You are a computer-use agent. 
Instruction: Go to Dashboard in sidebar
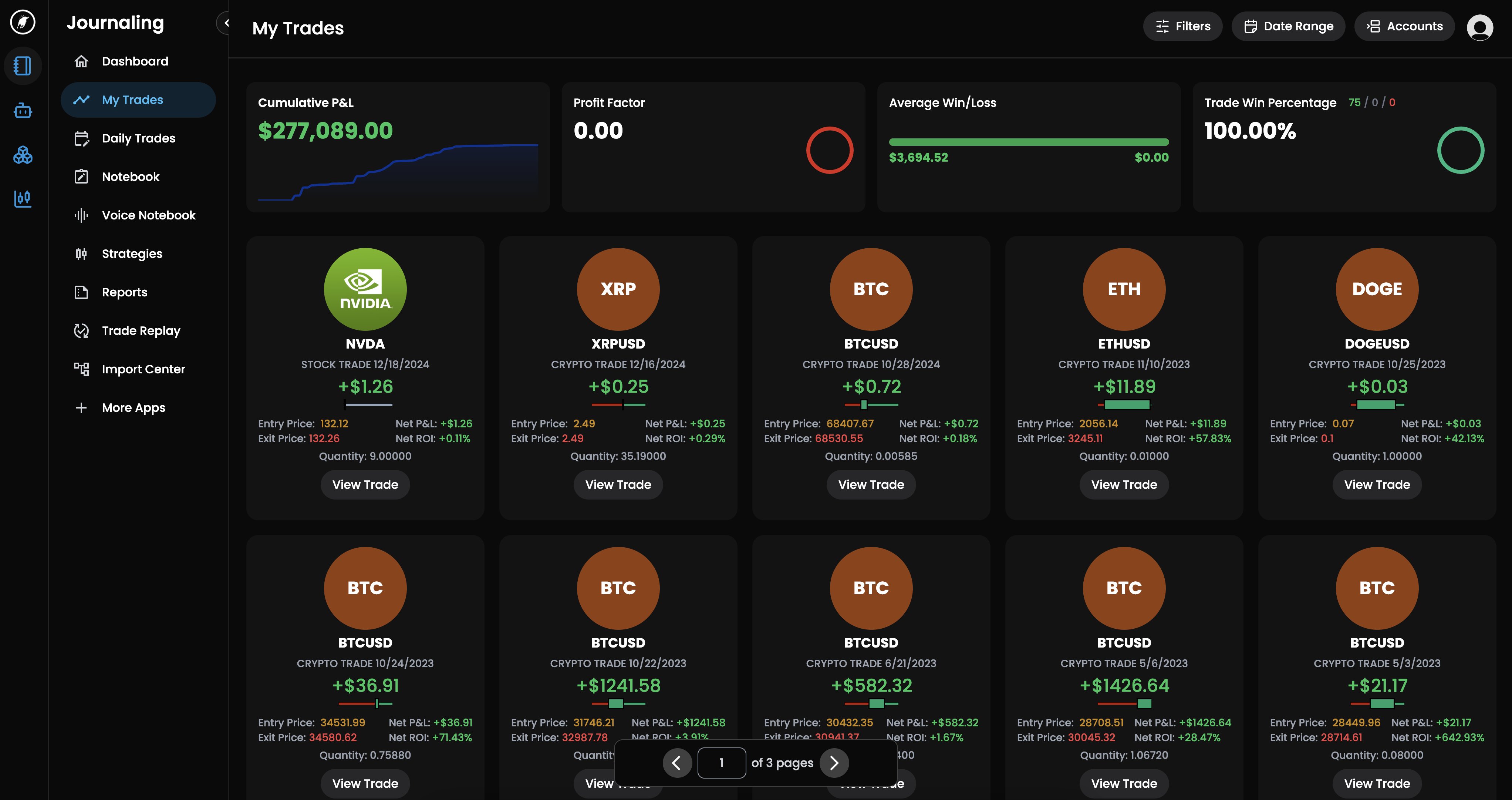[x=135, y=61]
